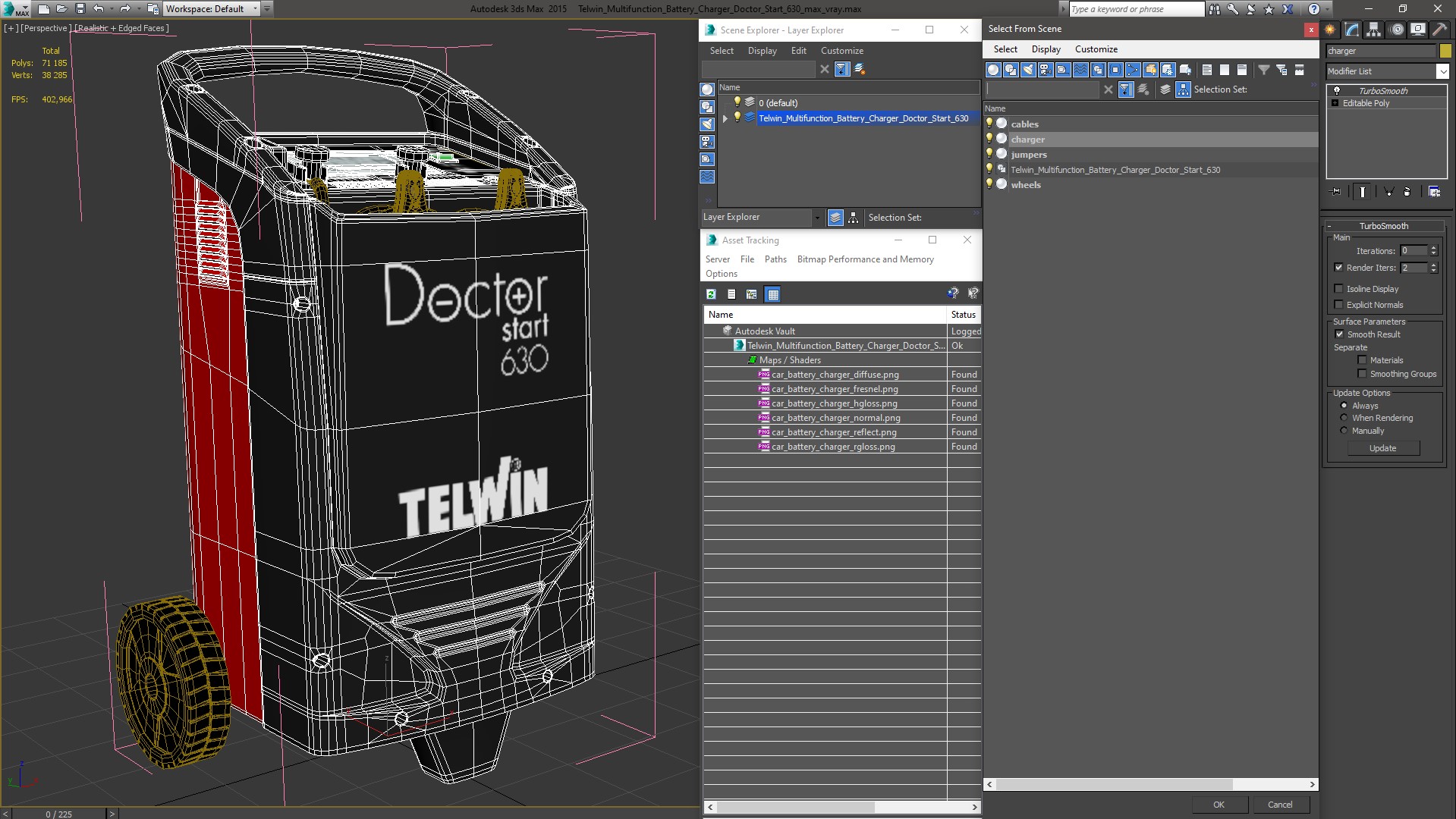
Task: Select TurboSmooth in the modifier stack
Action: 1383,91
